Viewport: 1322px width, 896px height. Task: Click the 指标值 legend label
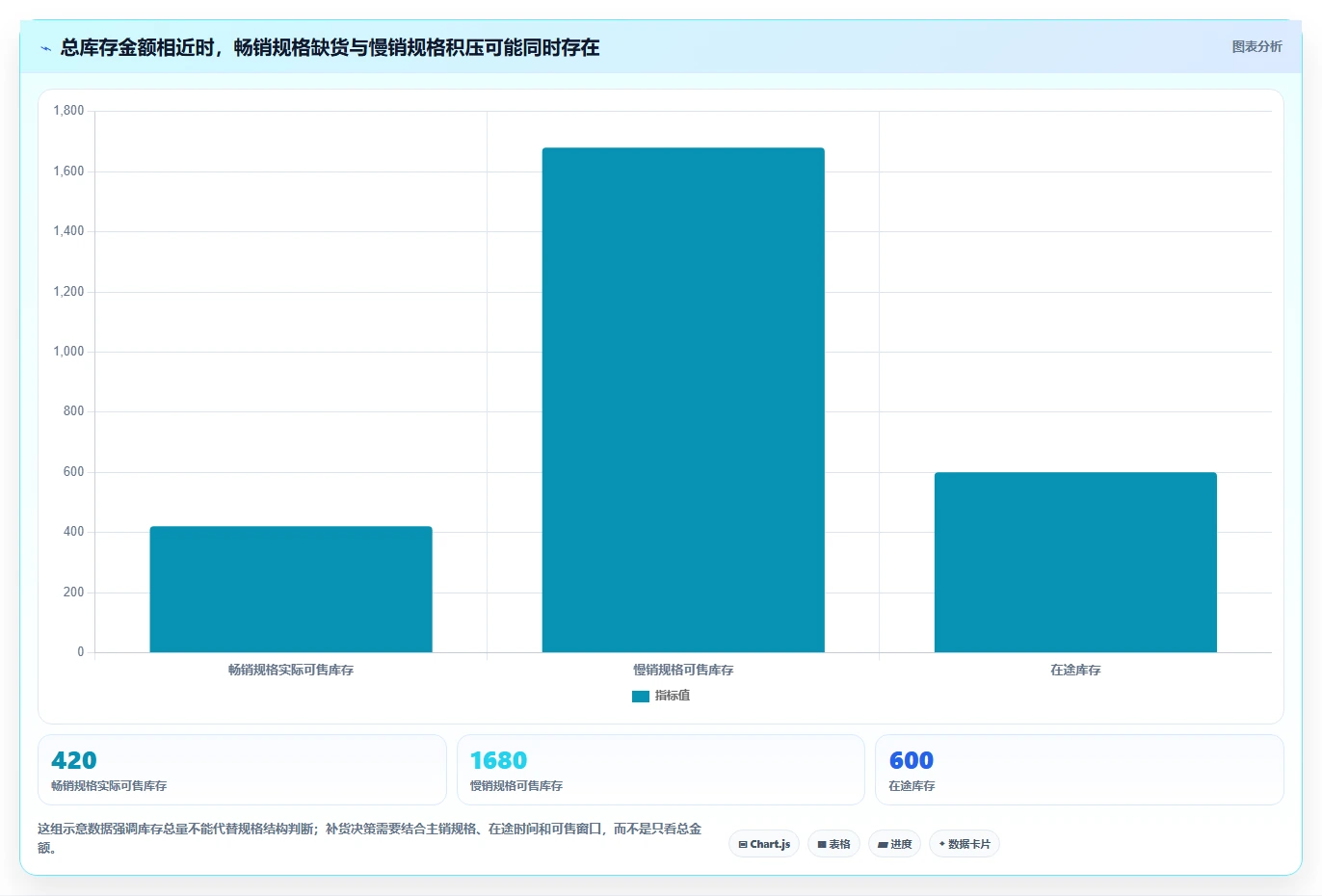pyautogui.click(x=673, y=696)
